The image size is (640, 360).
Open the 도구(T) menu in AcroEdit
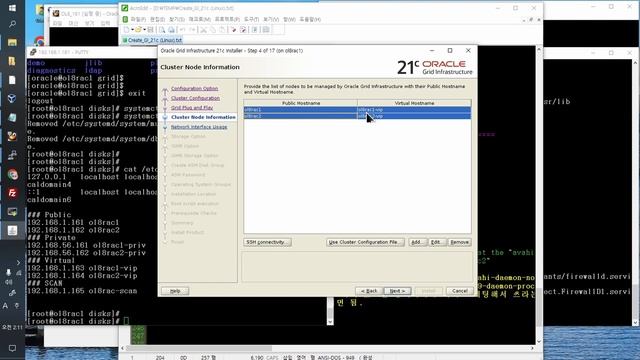(251, 19)
